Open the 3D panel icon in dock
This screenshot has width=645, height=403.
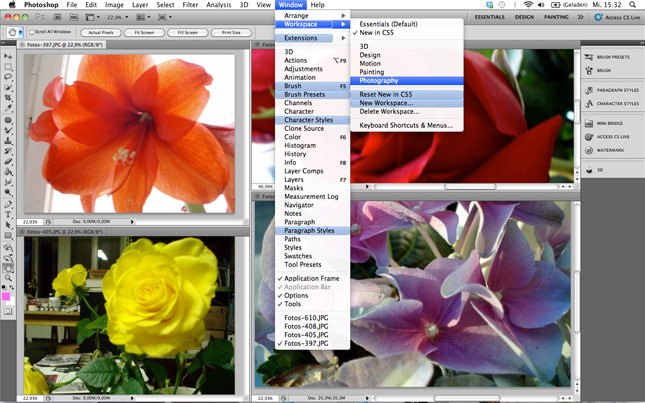click(x=589, y=170)
